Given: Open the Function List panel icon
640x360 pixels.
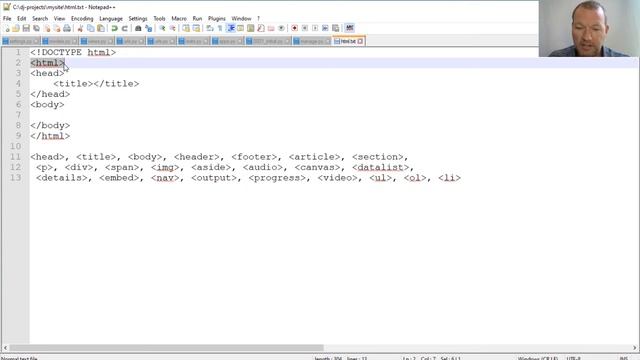Looking at the screenshot, I should point(261,28).
